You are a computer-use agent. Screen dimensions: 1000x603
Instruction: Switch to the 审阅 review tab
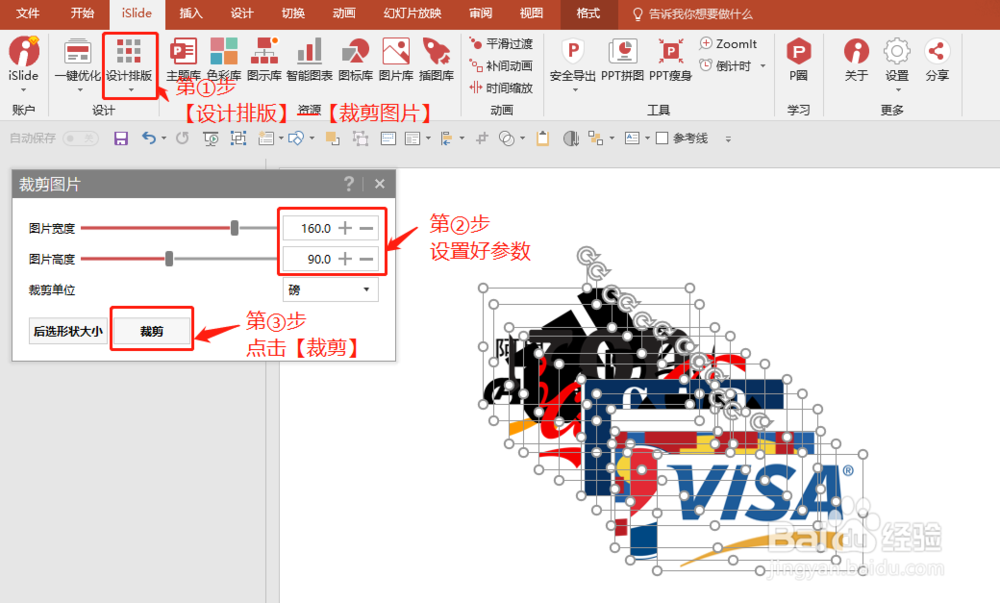pos(480,13)
